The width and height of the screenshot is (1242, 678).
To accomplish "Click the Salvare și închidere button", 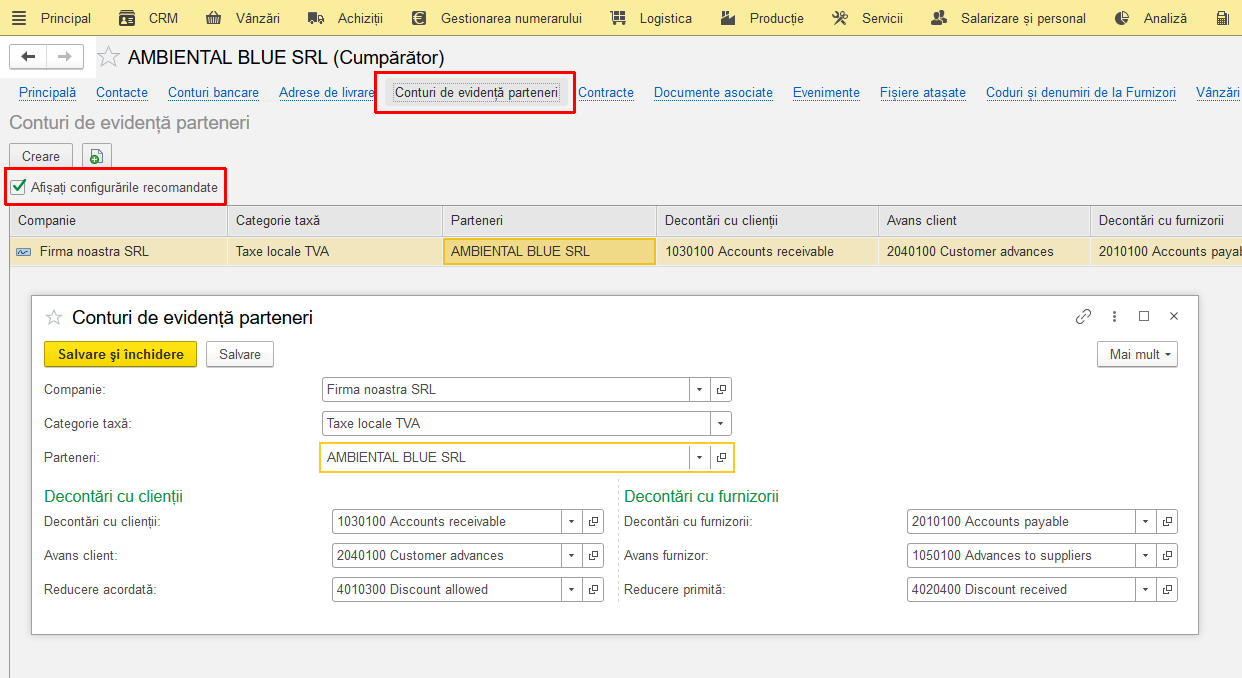I will point(121,354).
